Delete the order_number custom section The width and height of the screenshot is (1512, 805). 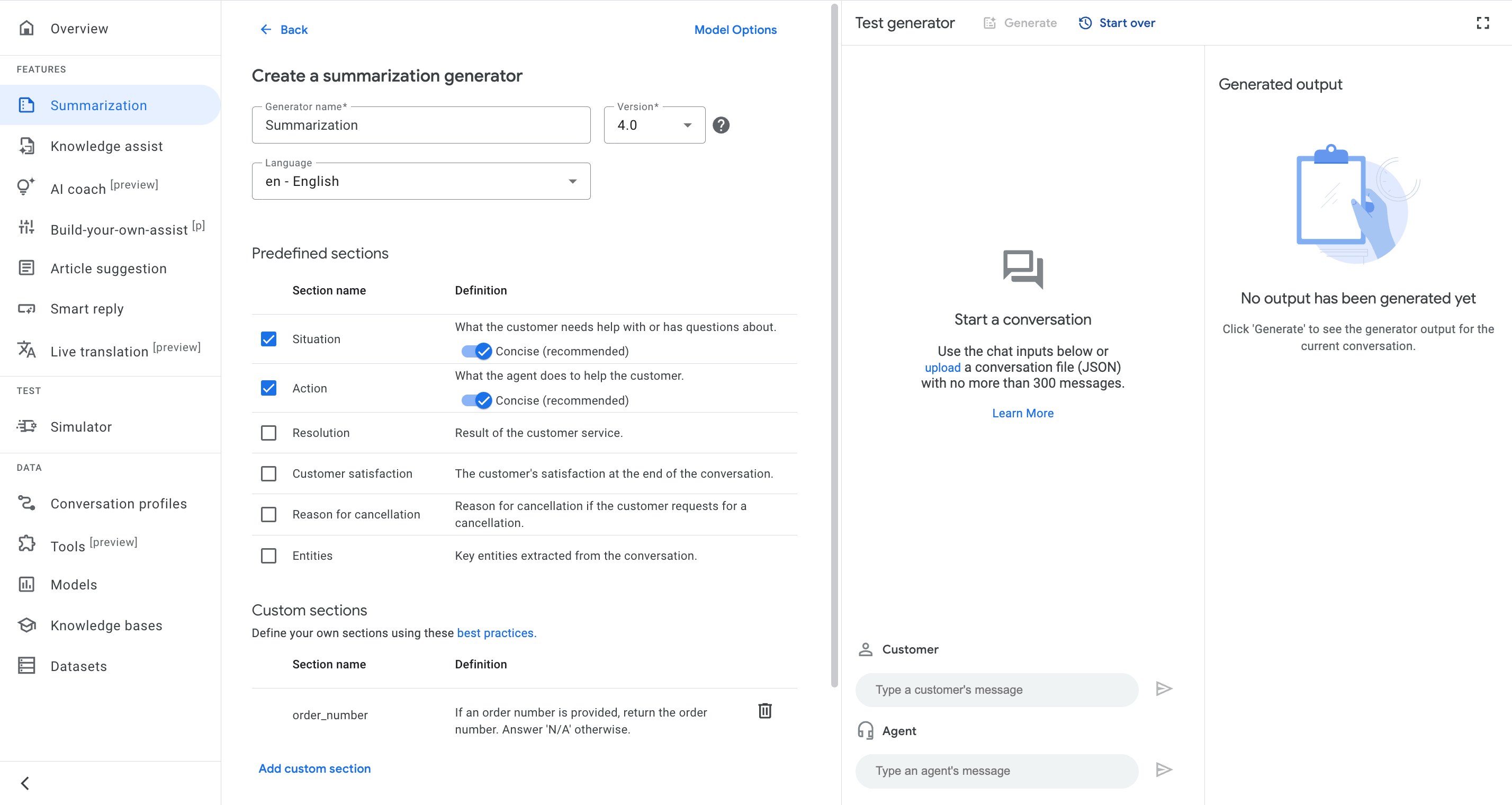point(765,711)
